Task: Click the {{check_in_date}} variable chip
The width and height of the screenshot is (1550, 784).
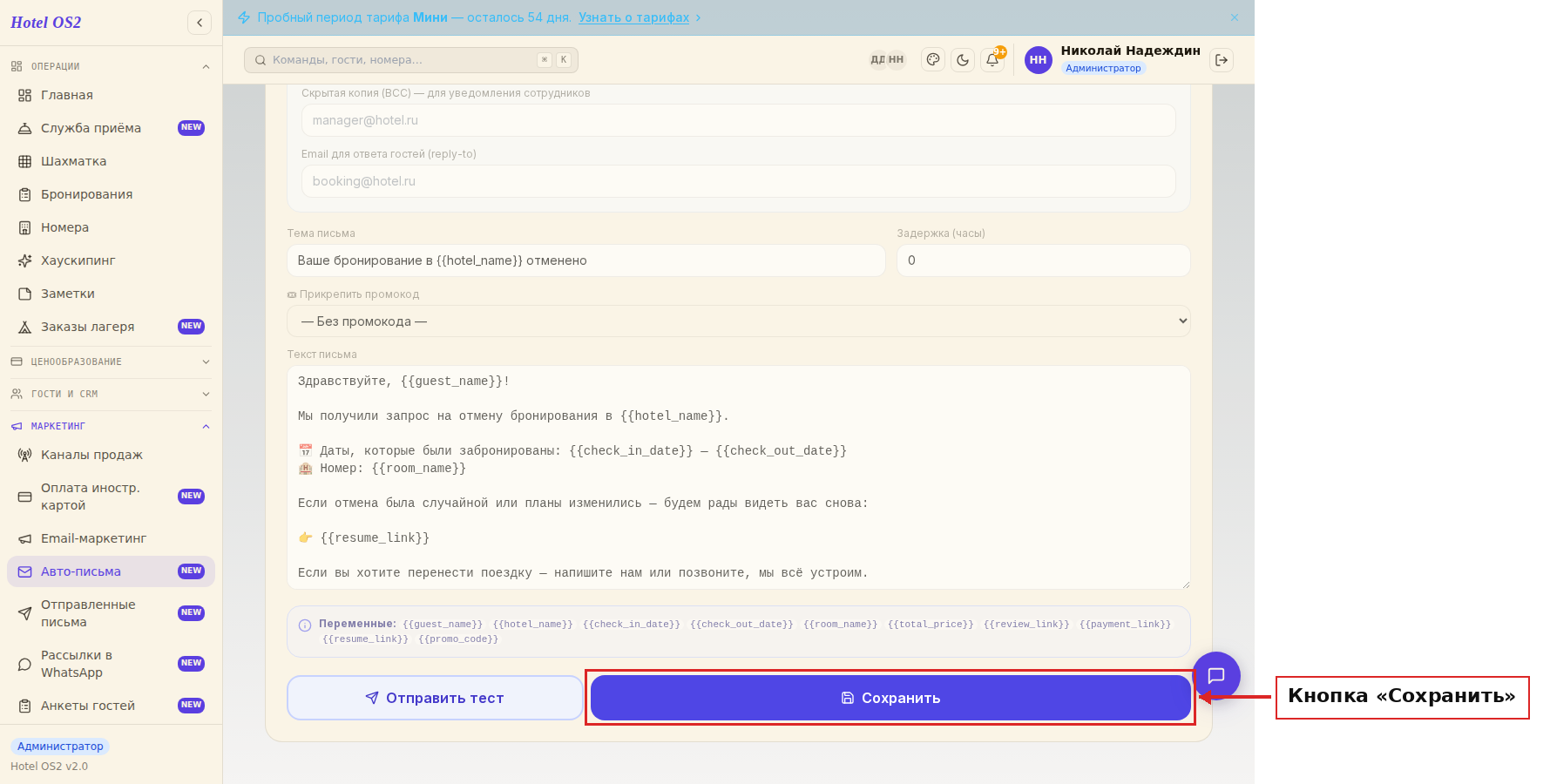Action: pos(632,625)
